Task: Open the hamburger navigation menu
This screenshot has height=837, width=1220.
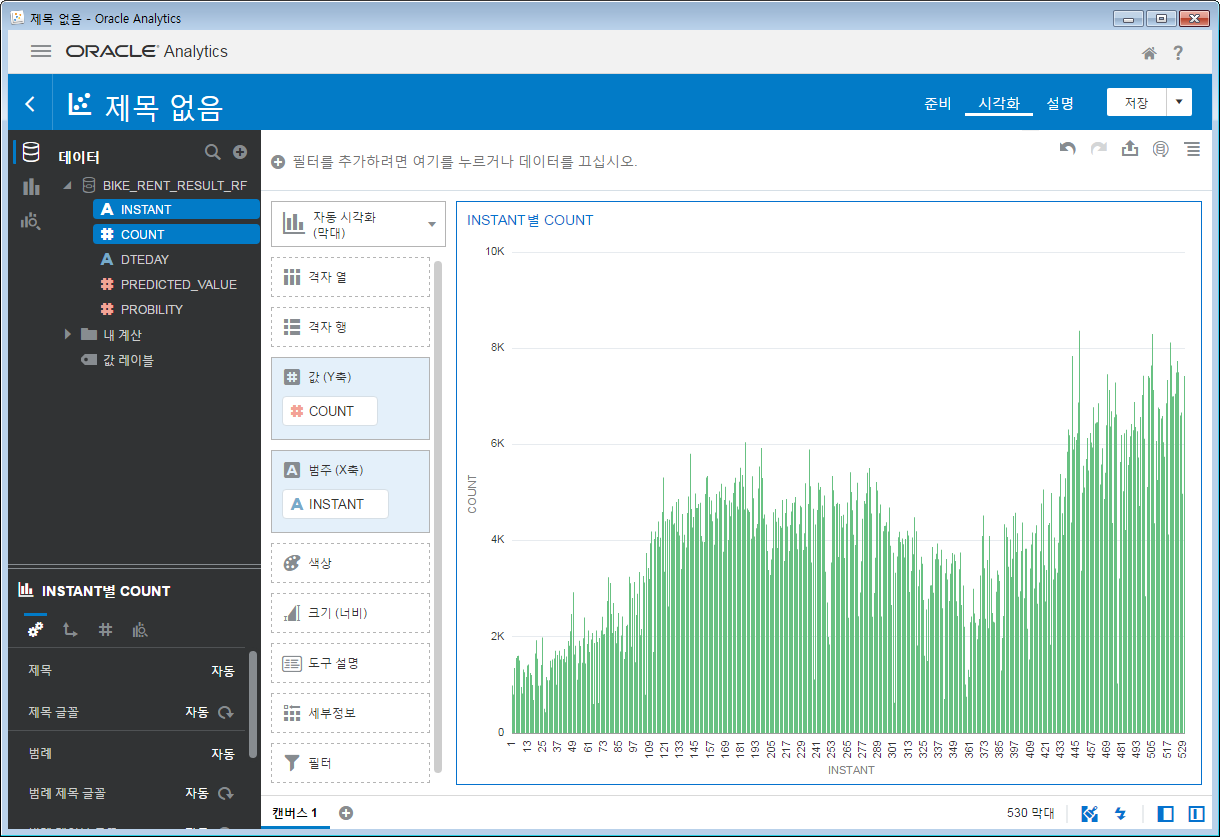Action: [41, 51]
